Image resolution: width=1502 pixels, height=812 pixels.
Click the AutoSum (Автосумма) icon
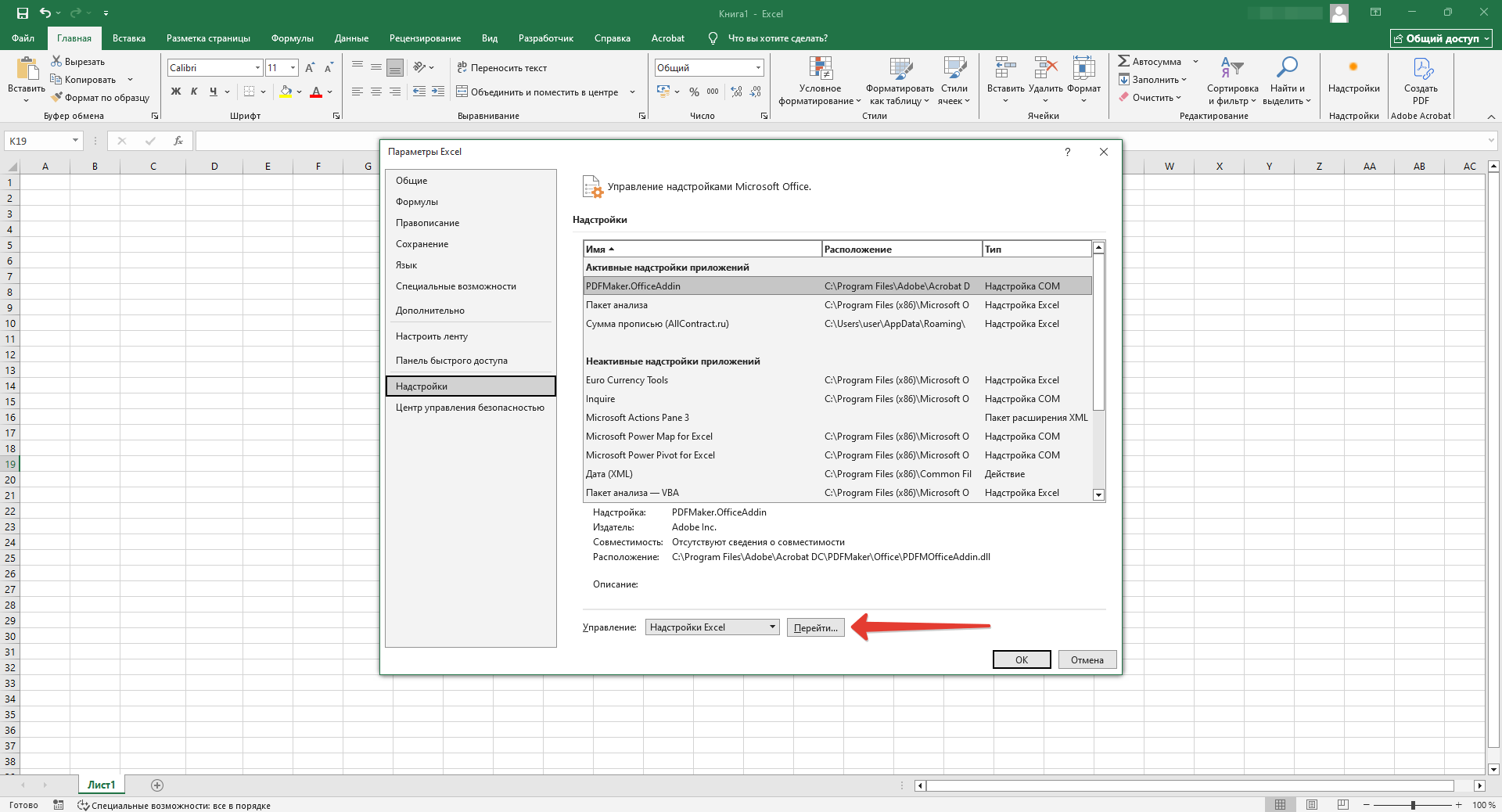tap(1123, 61)
